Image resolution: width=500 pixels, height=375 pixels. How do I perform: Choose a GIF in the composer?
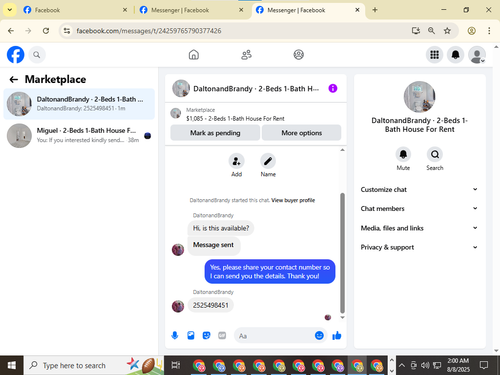[x=222, y=335]
